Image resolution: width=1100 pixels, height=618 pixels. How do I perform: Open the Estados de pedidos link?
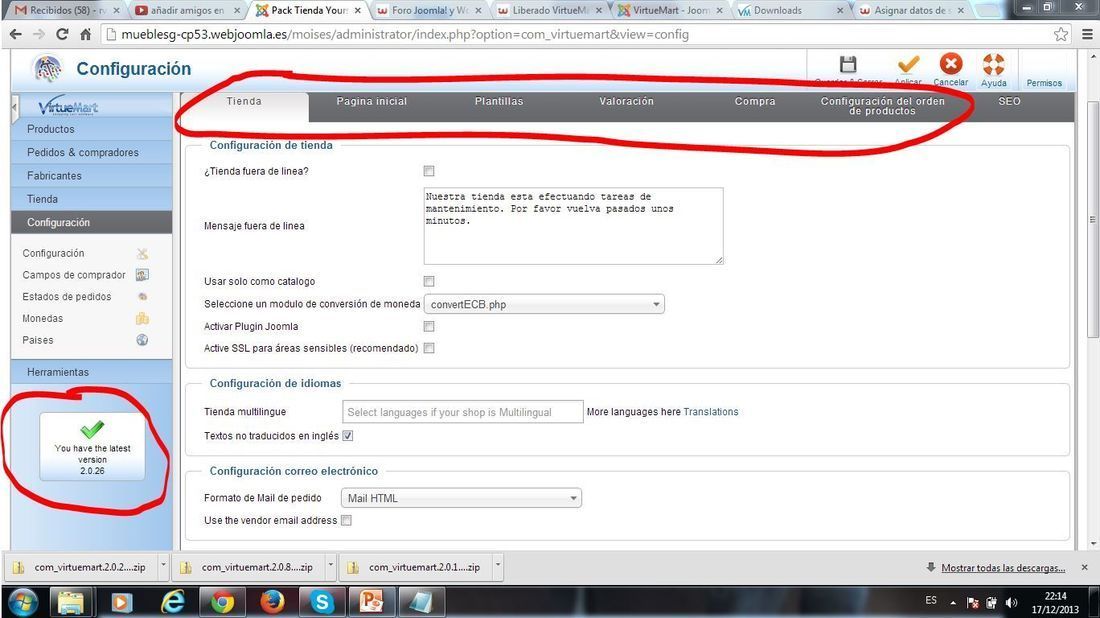pos(67,297)
